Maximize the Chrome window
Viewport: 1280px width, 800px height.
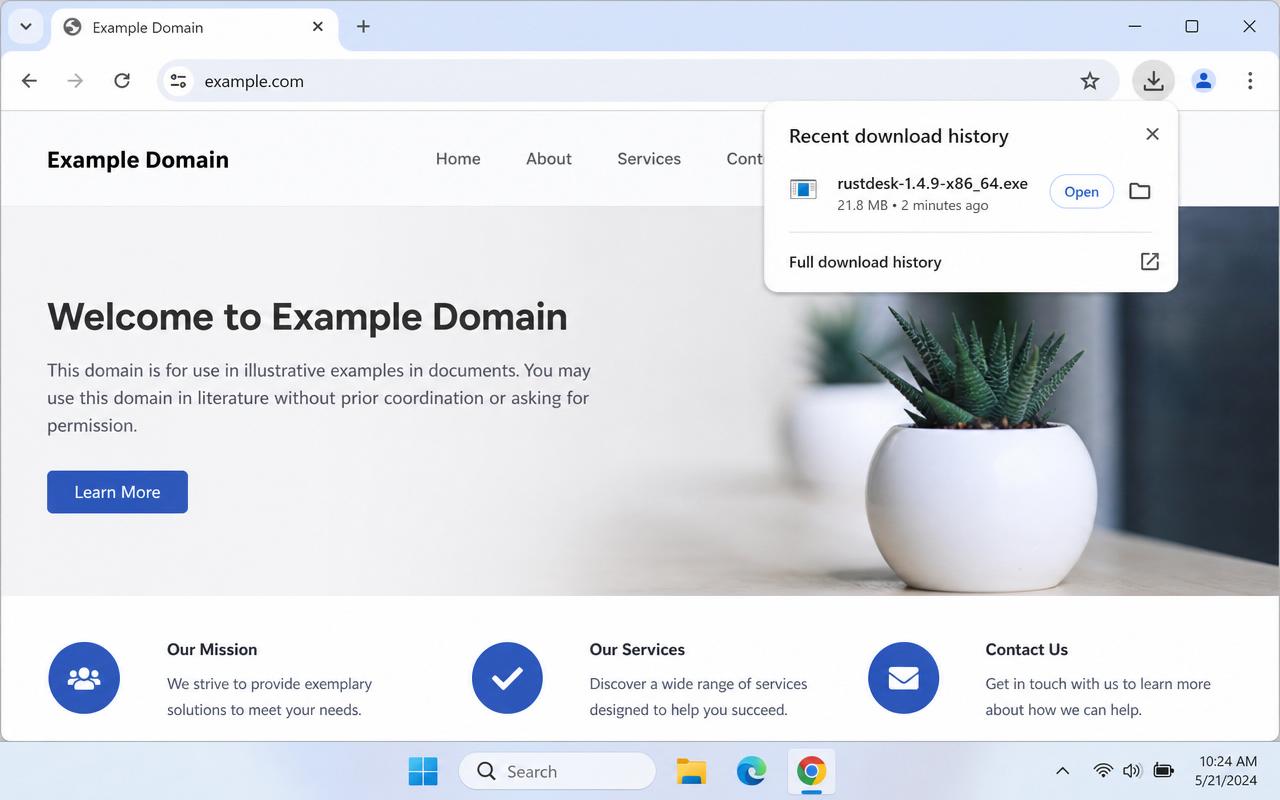pos(1192,27)
